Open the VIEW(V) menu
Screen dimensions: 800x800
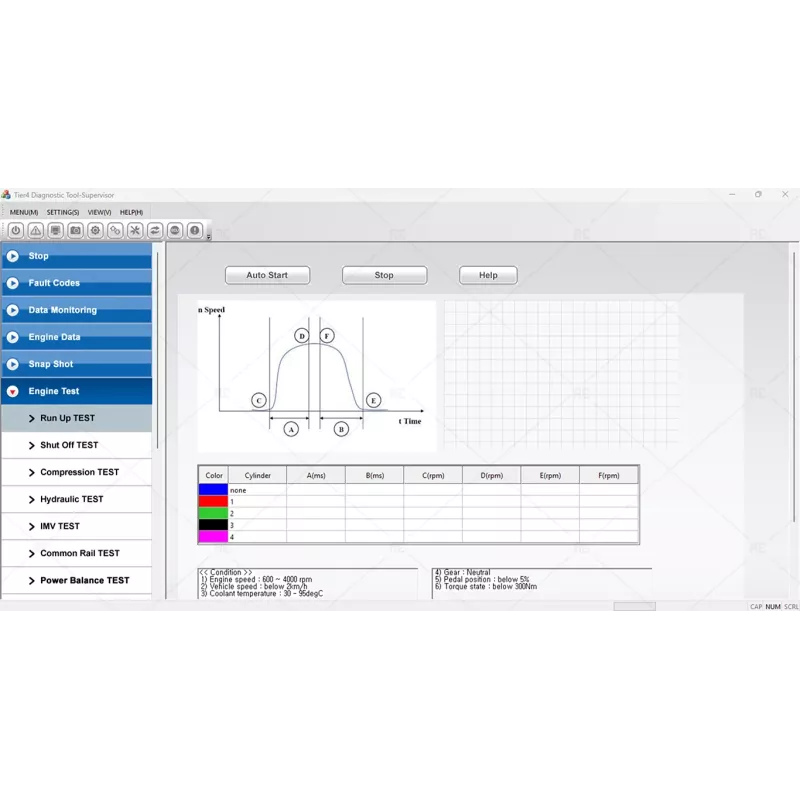pos(98,212)
